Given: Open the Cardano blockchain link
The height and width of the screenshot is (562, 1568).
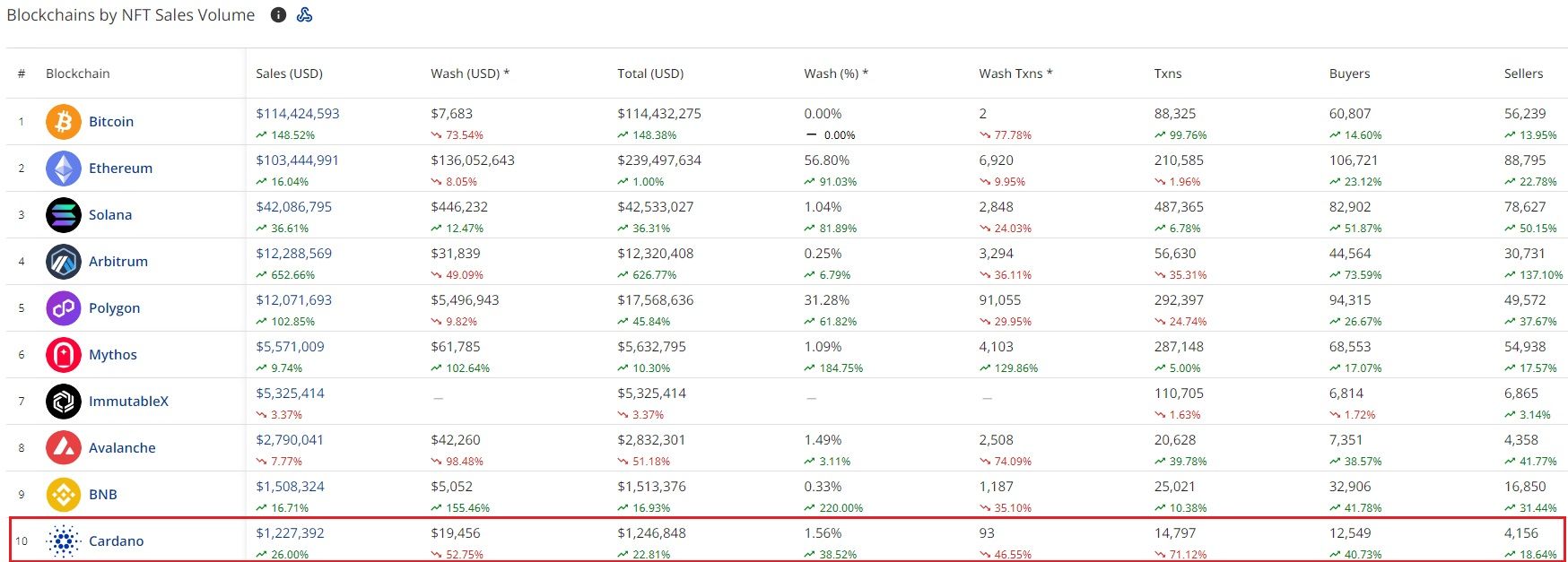Looking at the screenshot, I should click(116, 541).
